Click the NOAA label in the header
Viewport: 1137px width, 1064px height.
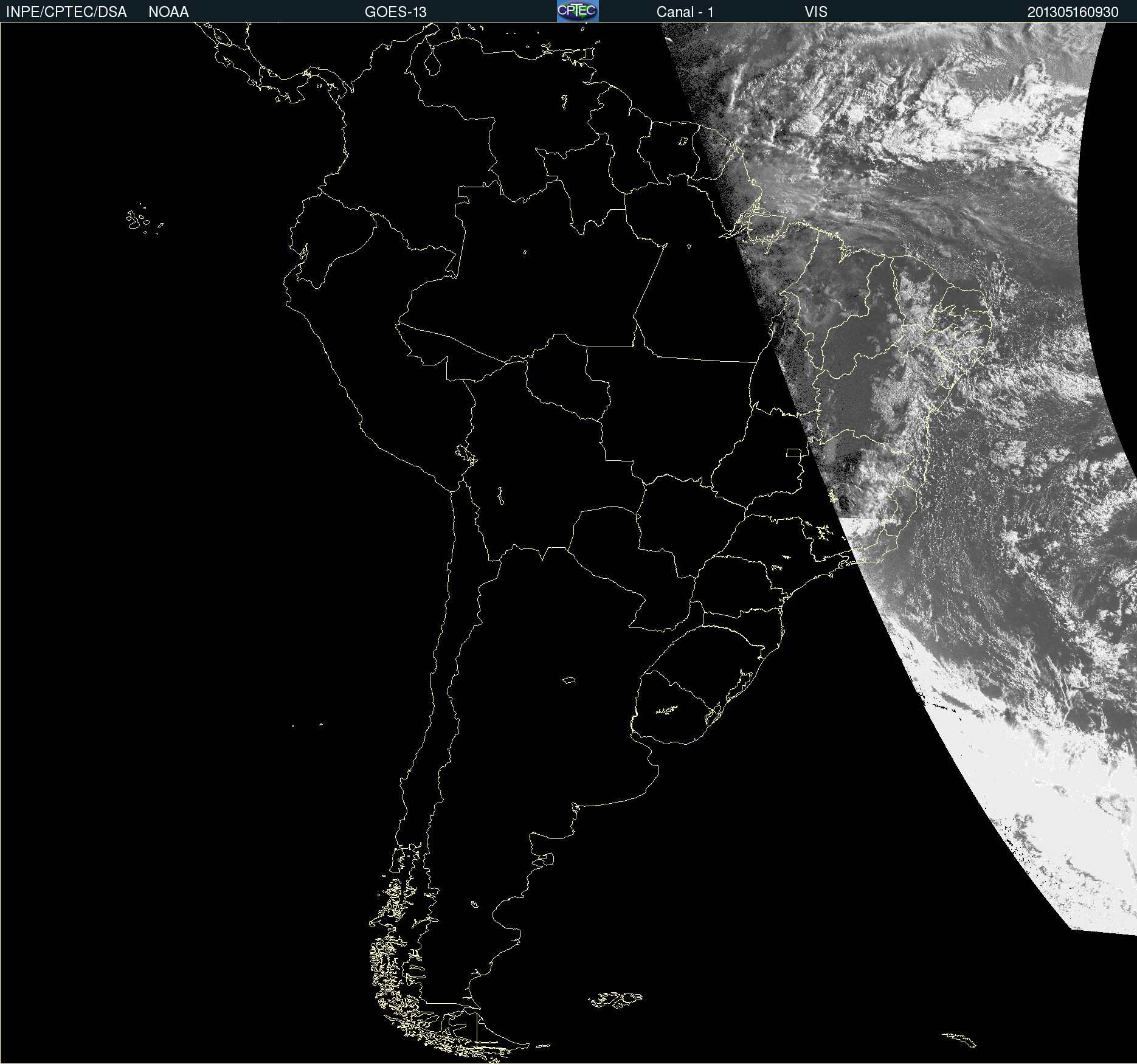[168, 12]
